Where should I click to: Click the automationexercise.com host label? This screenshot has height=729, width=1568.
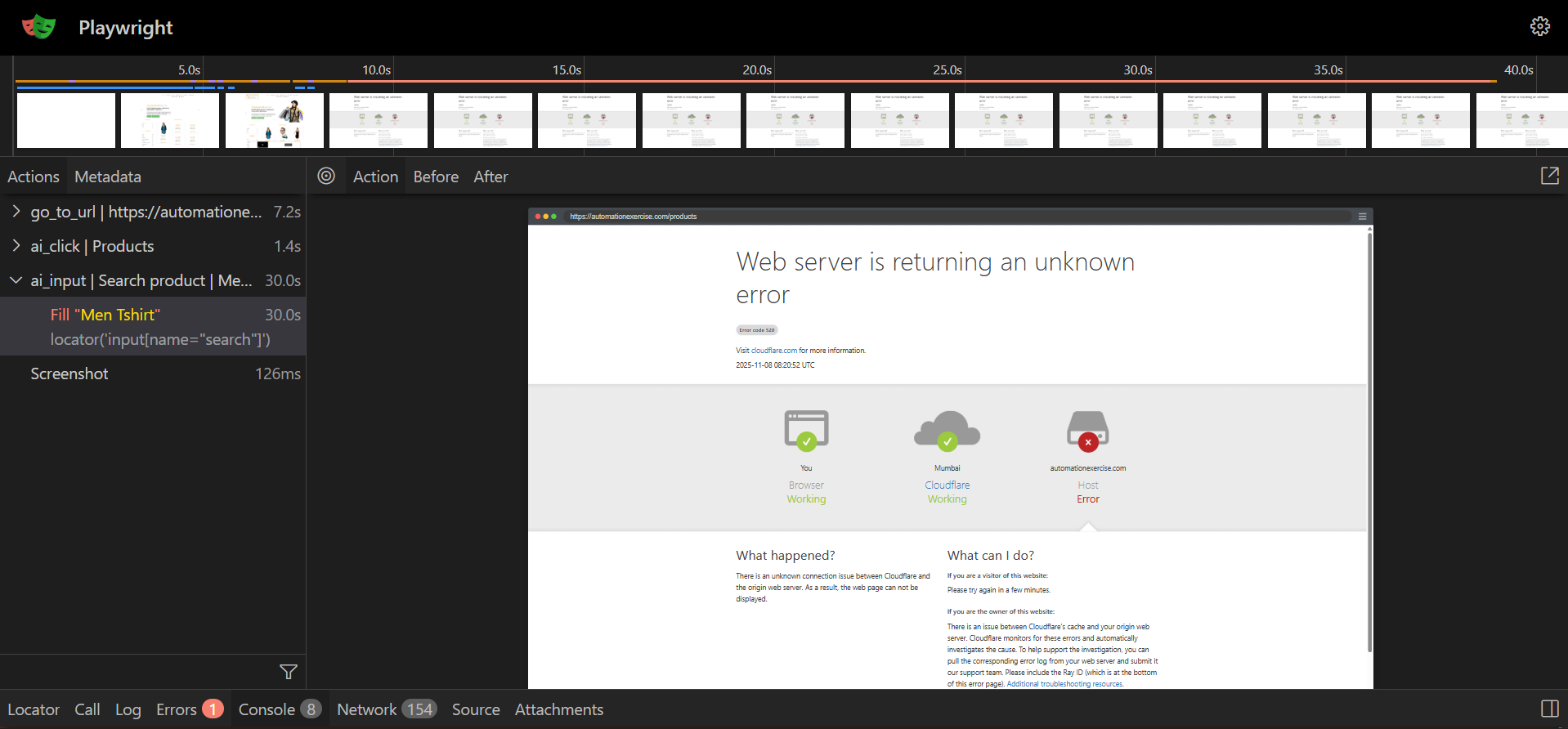click(1088, 468)
